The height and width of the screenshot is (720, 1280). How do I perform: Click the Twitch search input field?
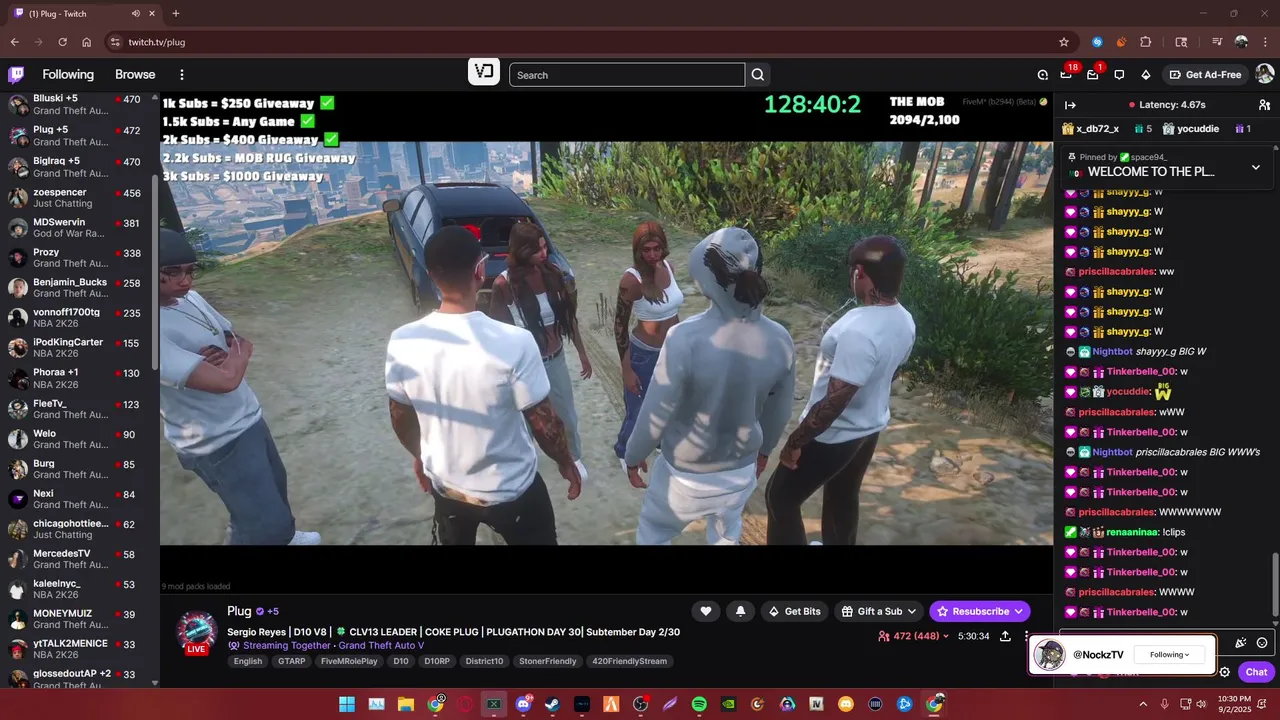[x=627, y=75]
